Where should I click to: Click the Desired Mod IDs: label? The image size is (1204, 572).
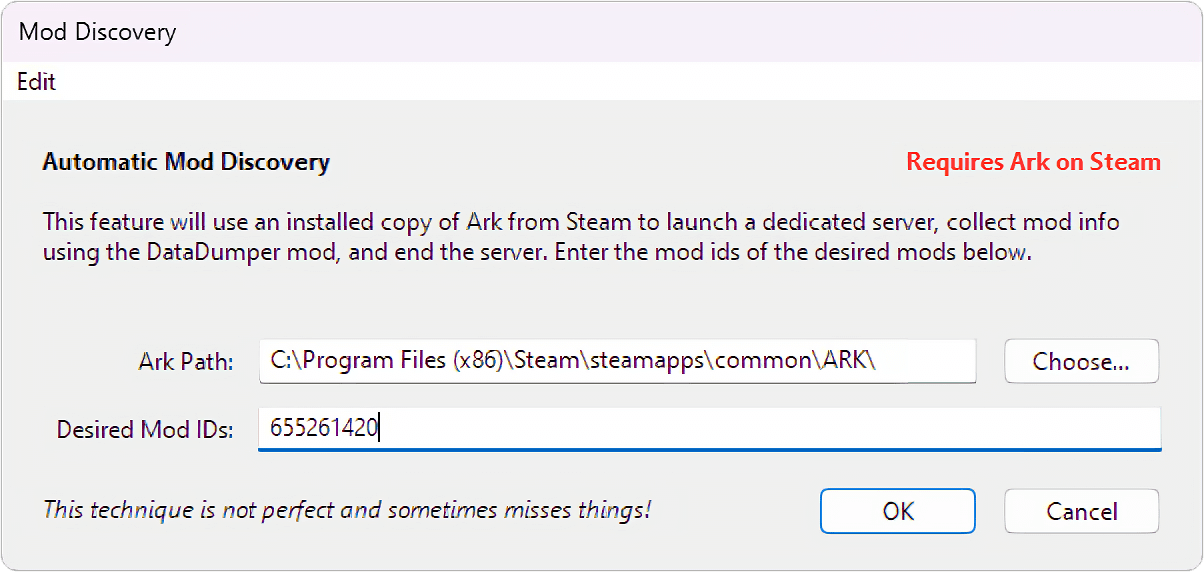(145, 430)
